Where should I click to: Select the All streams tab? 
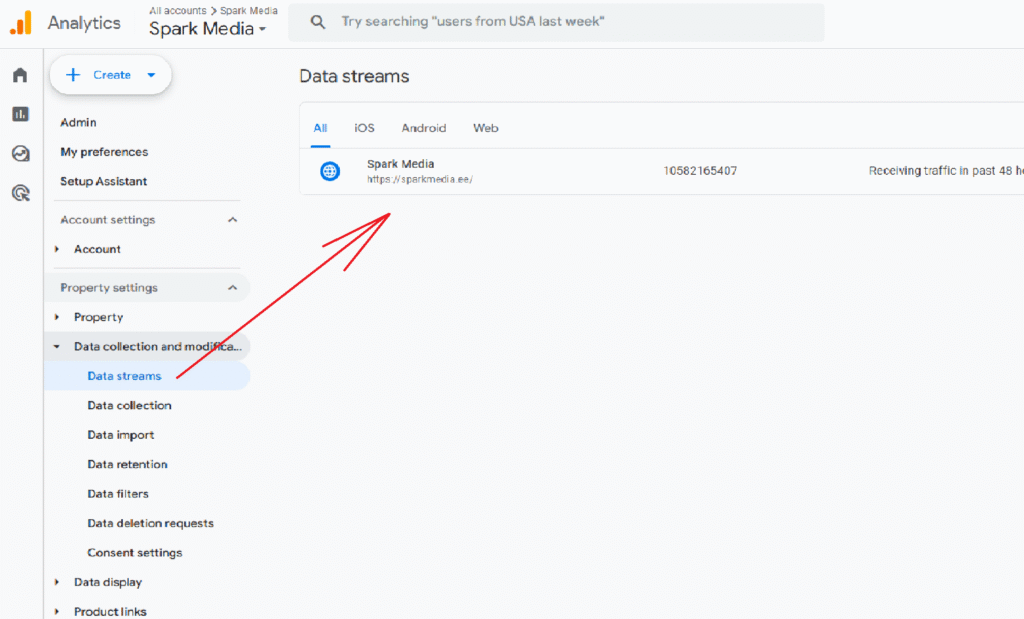click(320, 128)
